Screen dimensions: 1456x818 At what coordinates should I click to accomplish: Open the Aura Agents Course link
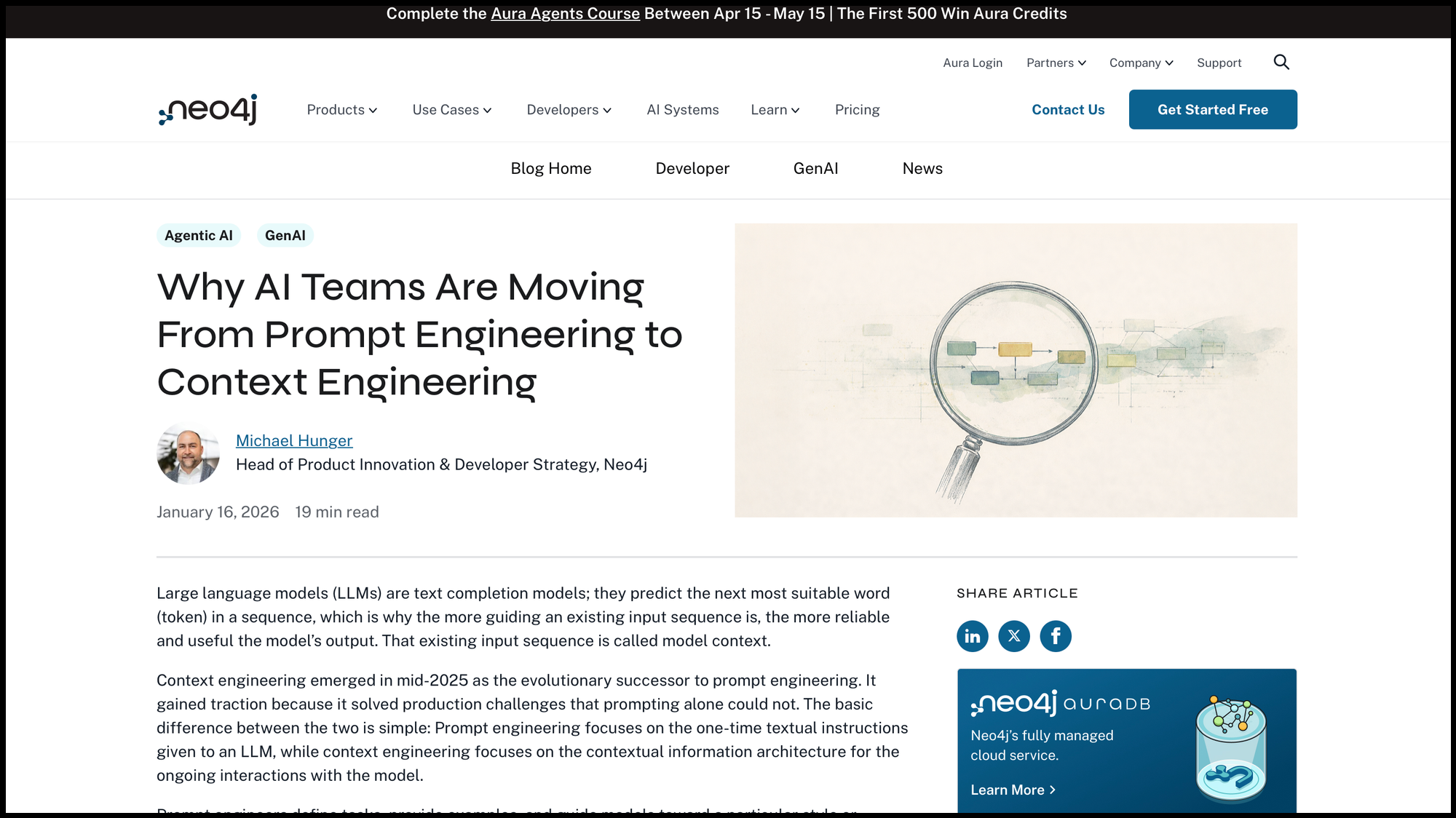click(x=565, y=14)
